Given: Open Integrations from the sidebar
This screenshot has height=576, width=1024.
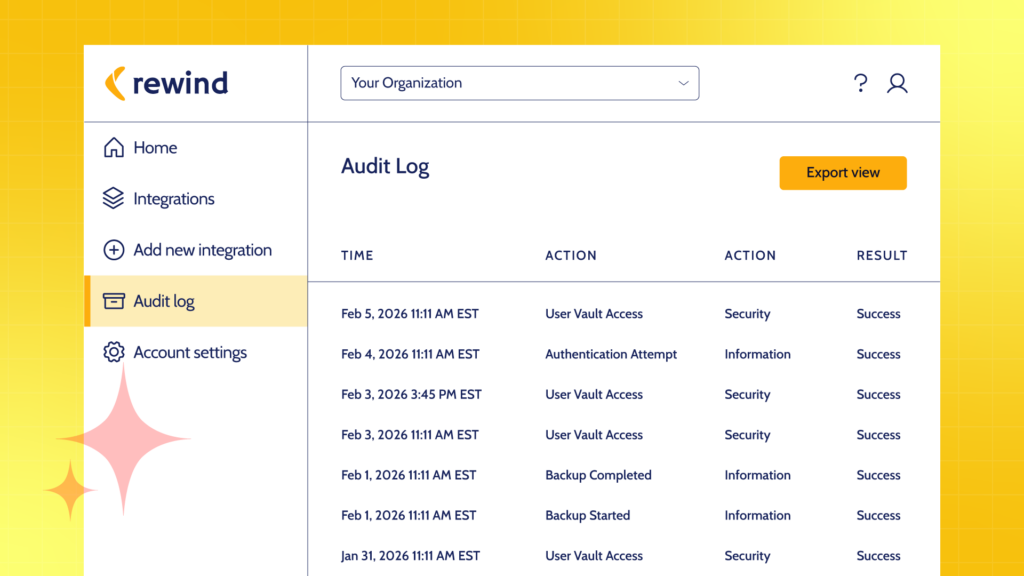Looking at the screenshot, I should tap(174, 199).
